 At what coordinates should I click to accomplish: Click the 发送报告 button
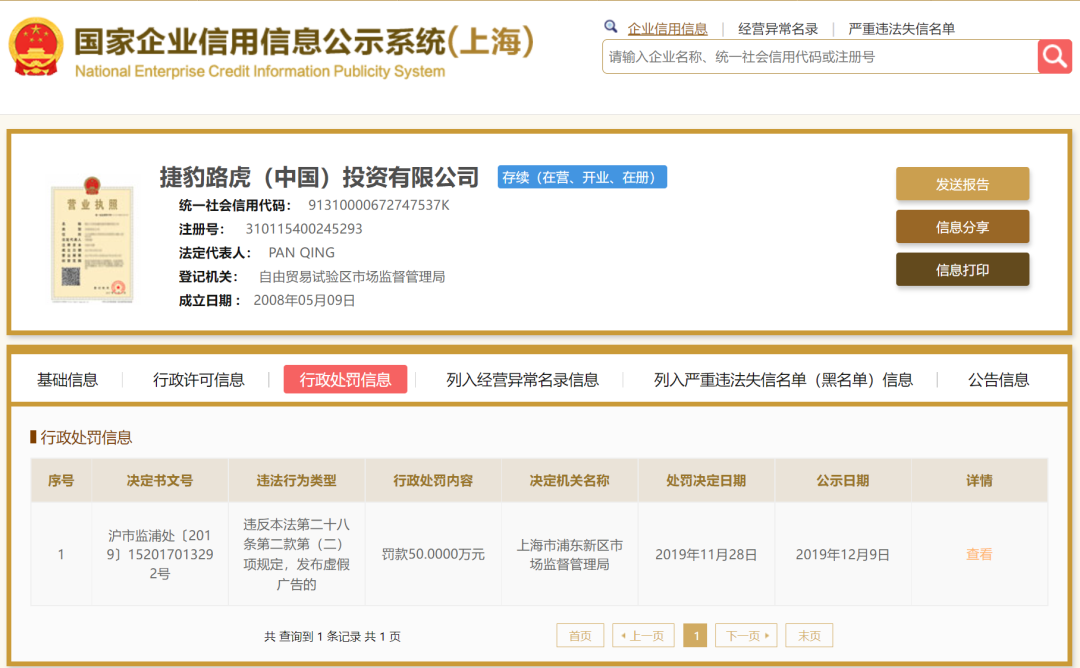[962, 184]
